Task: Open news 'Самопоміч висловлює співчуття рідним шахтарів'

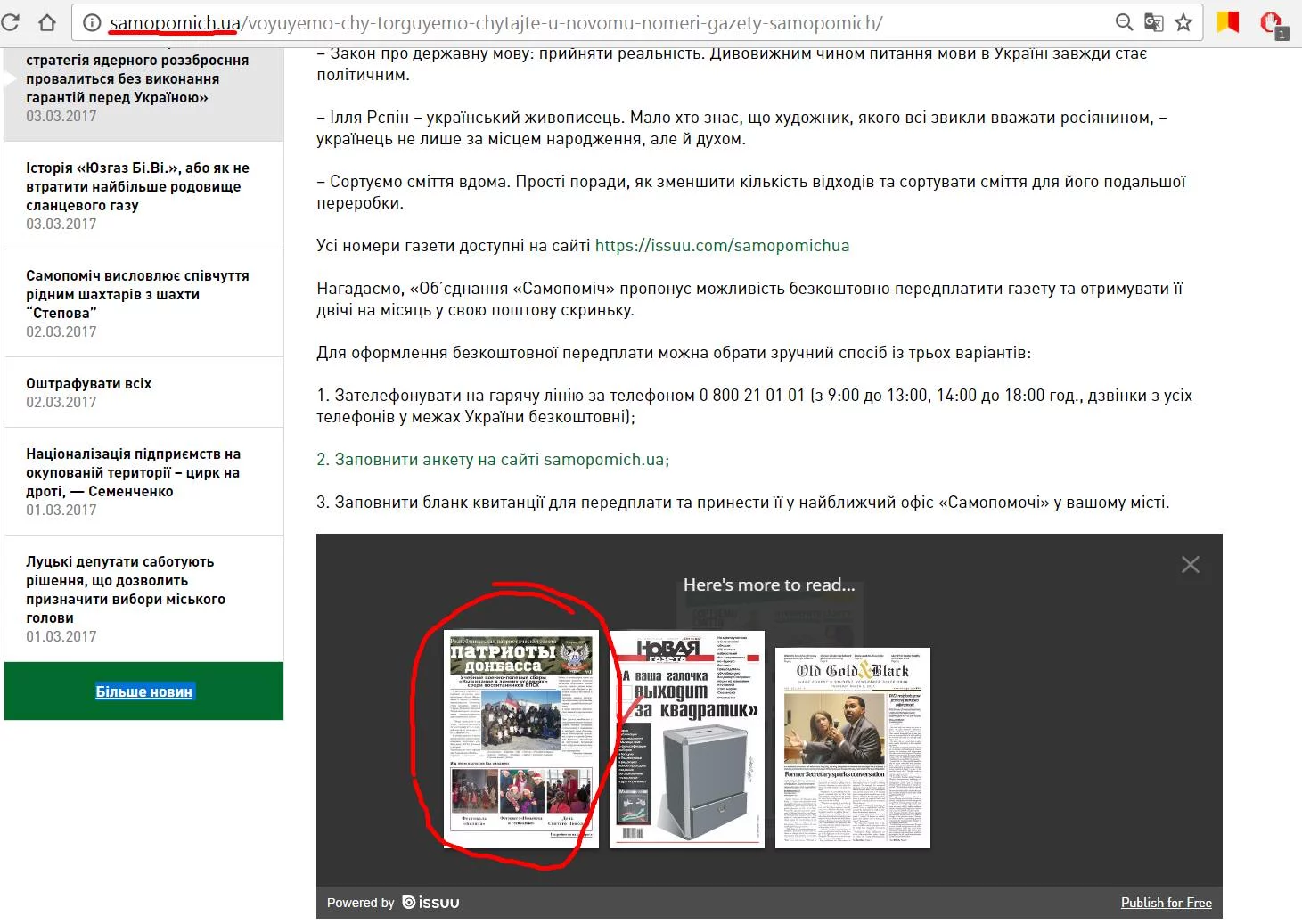Action: click(x=143, y=304)
